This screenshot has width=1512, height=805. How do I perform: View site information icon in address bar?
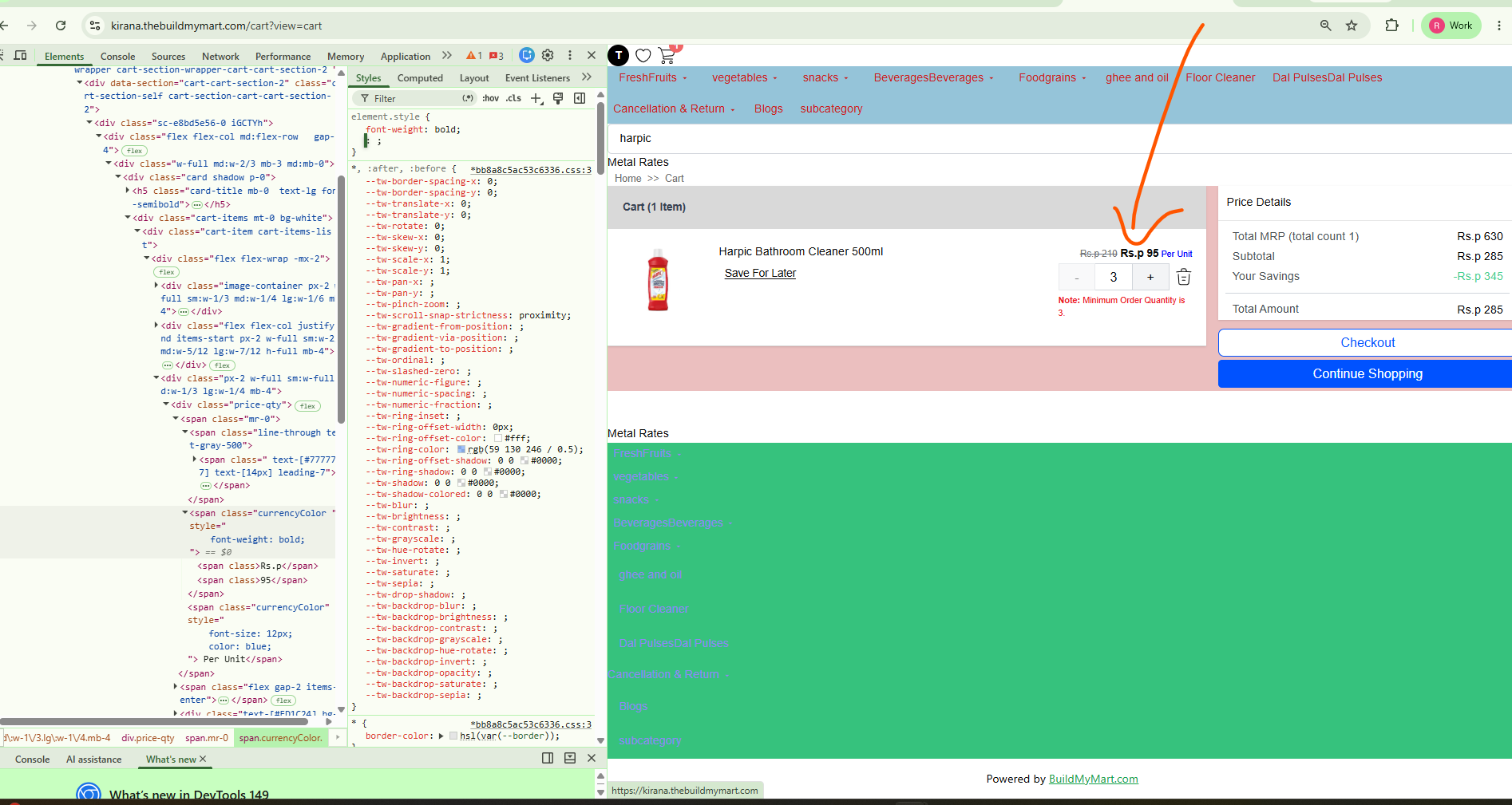click(x=95, y=26)
